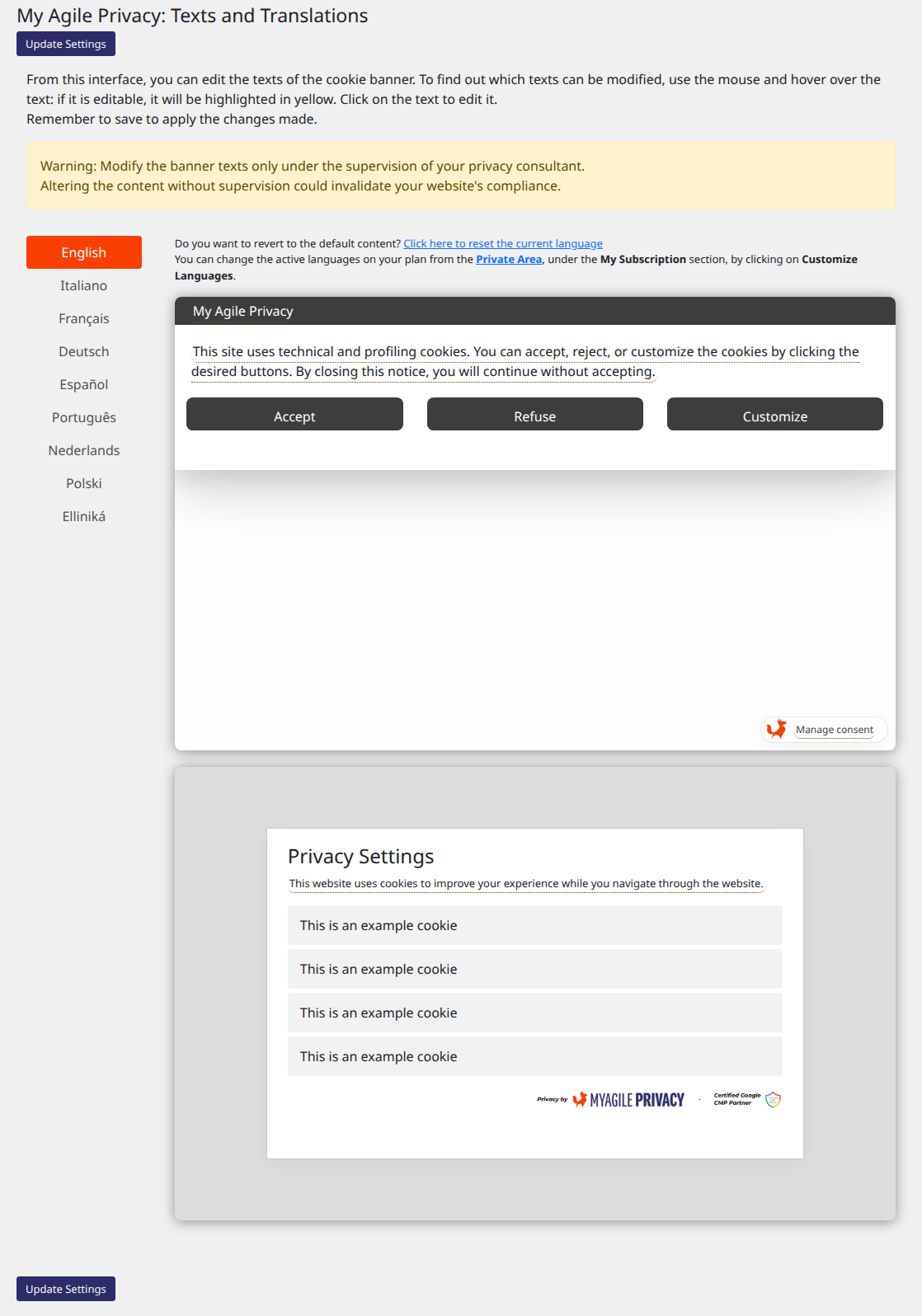Select the Español language tab
Image resolution: width=922 pixels, height=1316 pixels.
[84, 384]
